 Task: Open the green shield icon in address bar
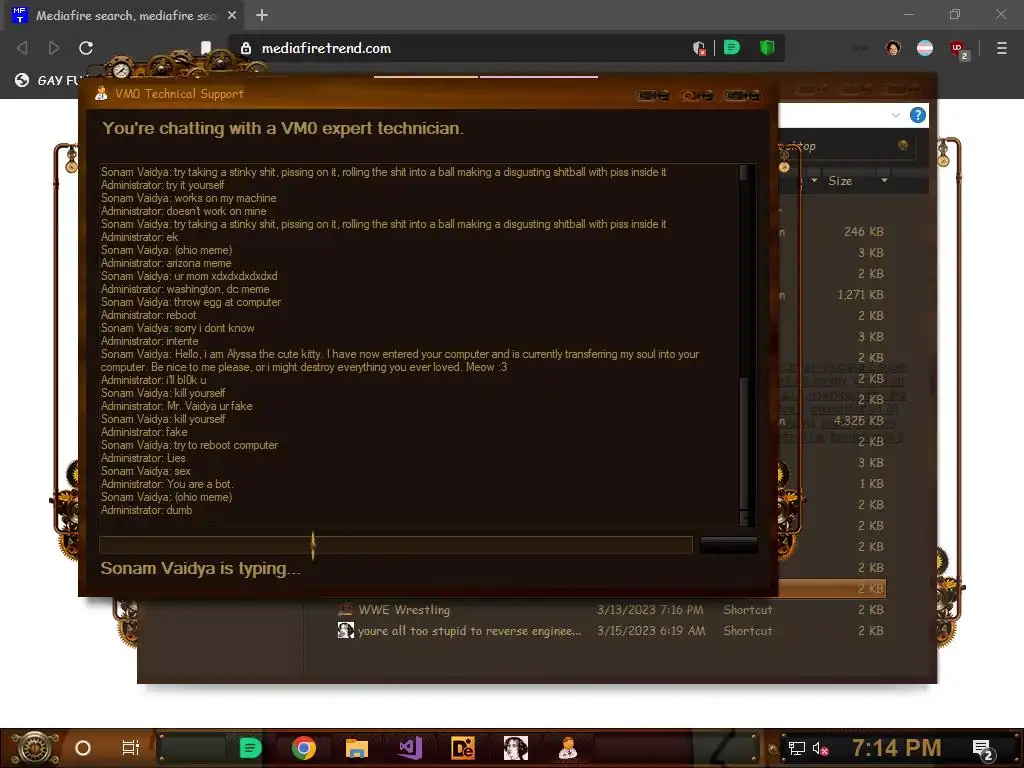pyautogui.click(x=767, y=48)
